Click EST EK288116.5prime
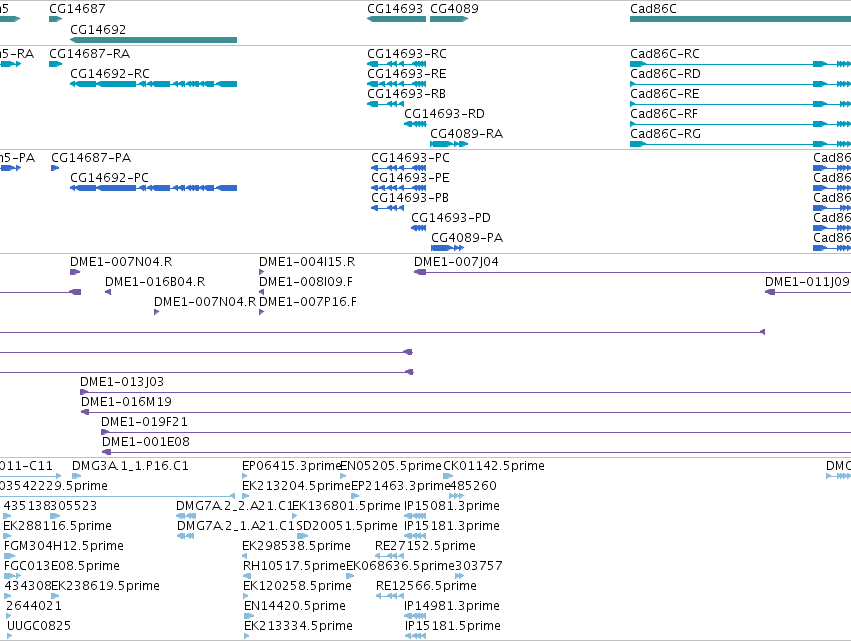851x641 pixels. tap(58, 526)
